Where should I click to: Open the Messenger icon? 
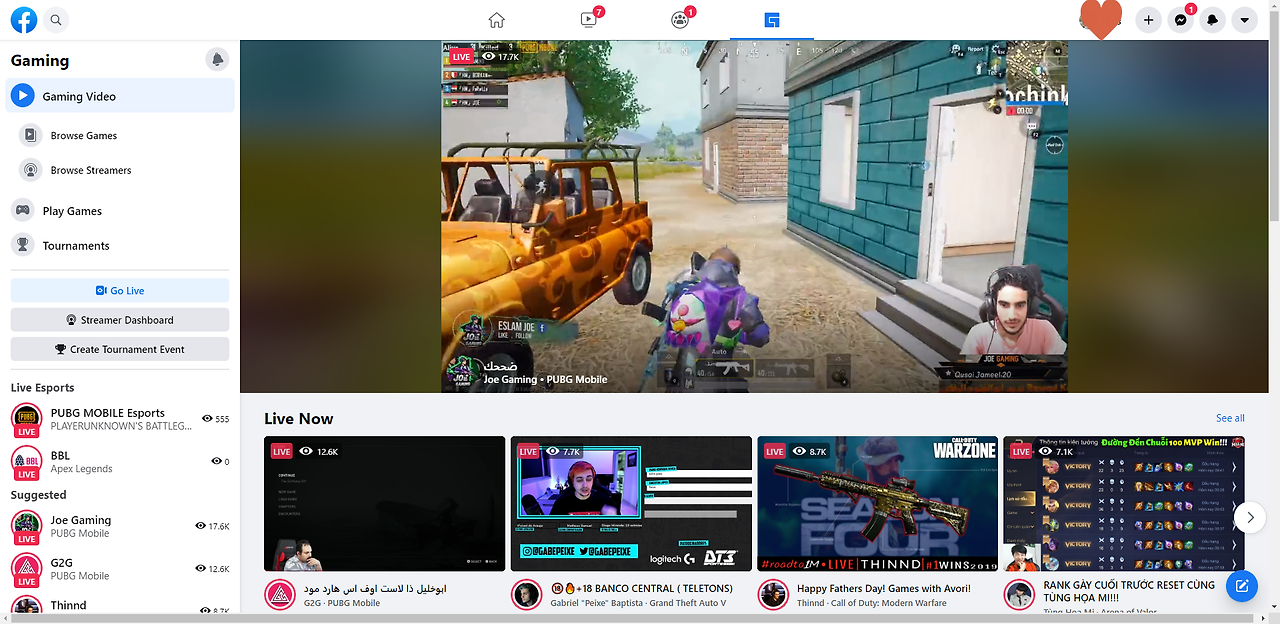click(x=1181, y=19)
